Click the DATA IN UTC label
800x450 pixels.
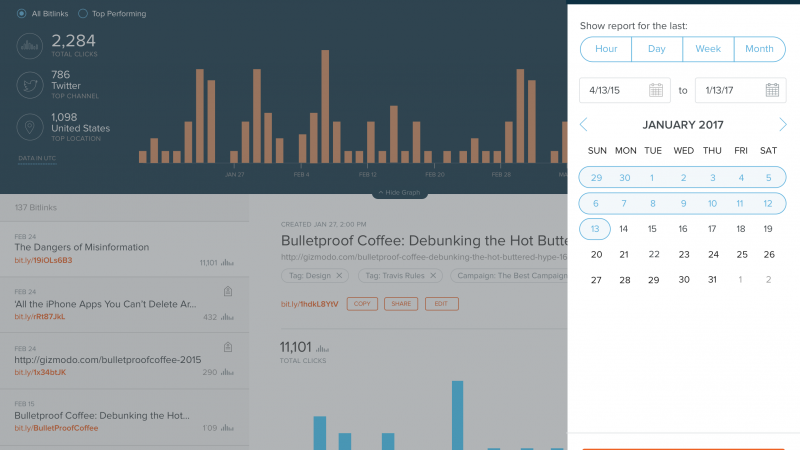37,159
